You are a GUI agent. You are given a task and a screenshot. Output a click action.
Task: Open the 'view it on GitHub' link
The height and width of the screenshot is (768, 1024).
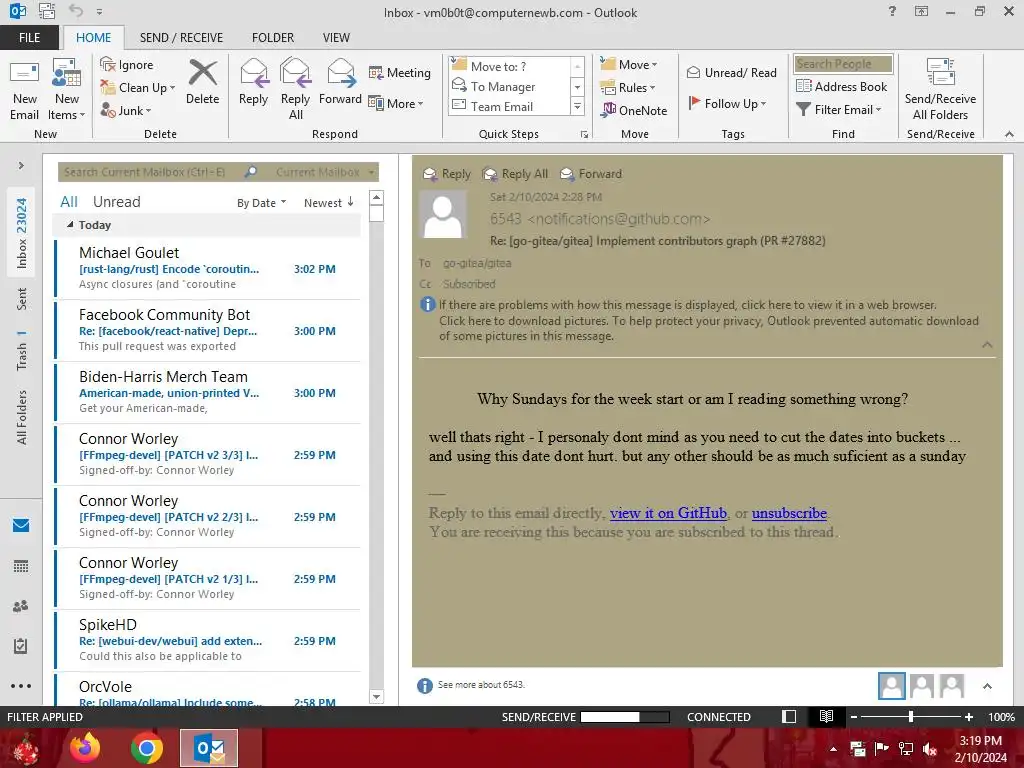668,513
